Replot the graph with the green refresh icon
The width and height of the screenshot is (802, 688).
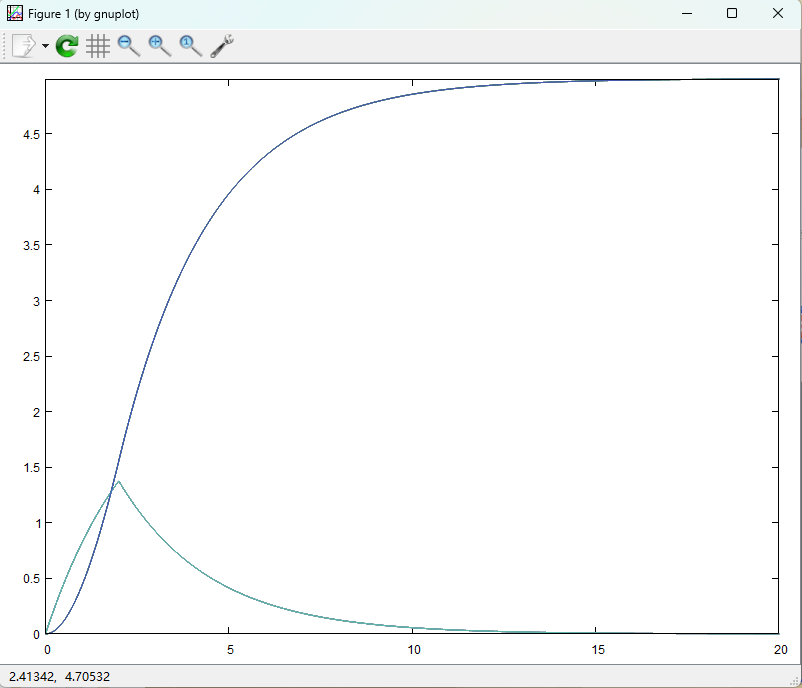click(x=67, y=46)
